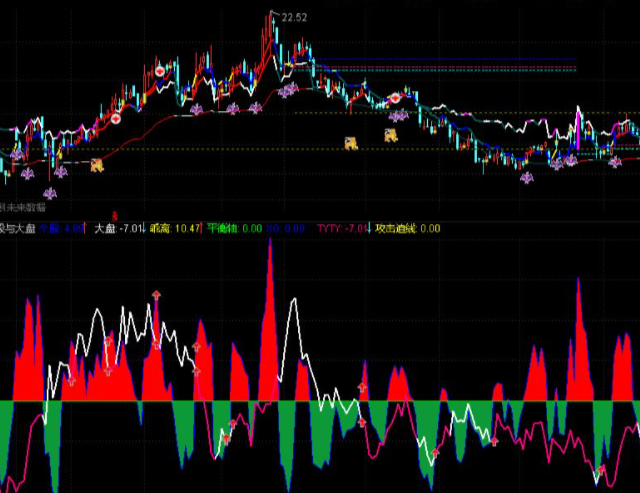
Task: Click the middle of three bats on dark-red line
Action: tap(233, 109)
